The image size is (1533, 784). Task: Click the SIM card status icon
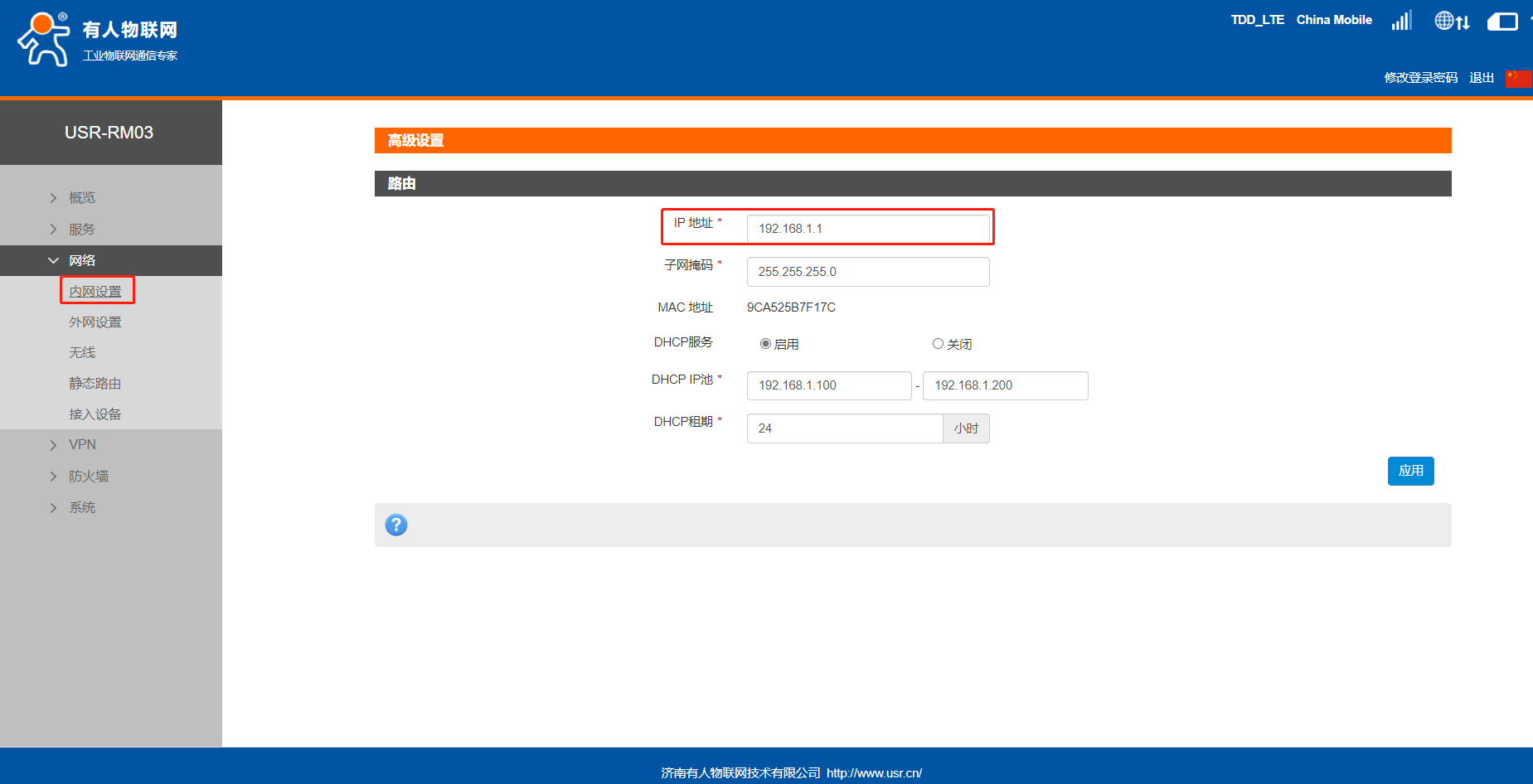(1502, 22)
